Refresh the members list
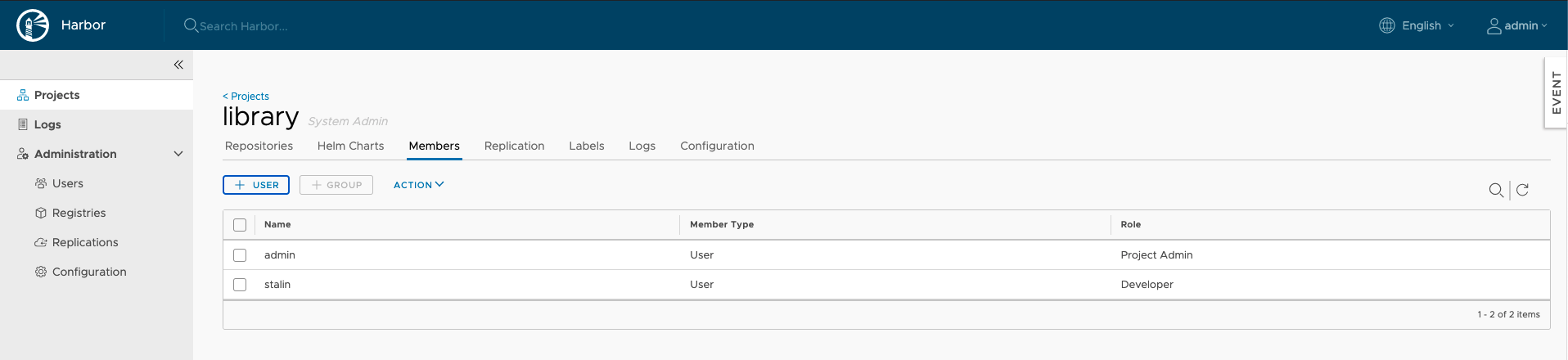The width and height of the screenshot is (1568, 360). (1522, 190)
